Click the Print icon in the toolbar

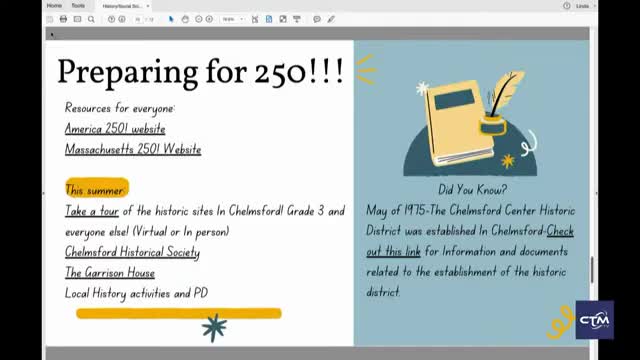[x=63, y=19]
